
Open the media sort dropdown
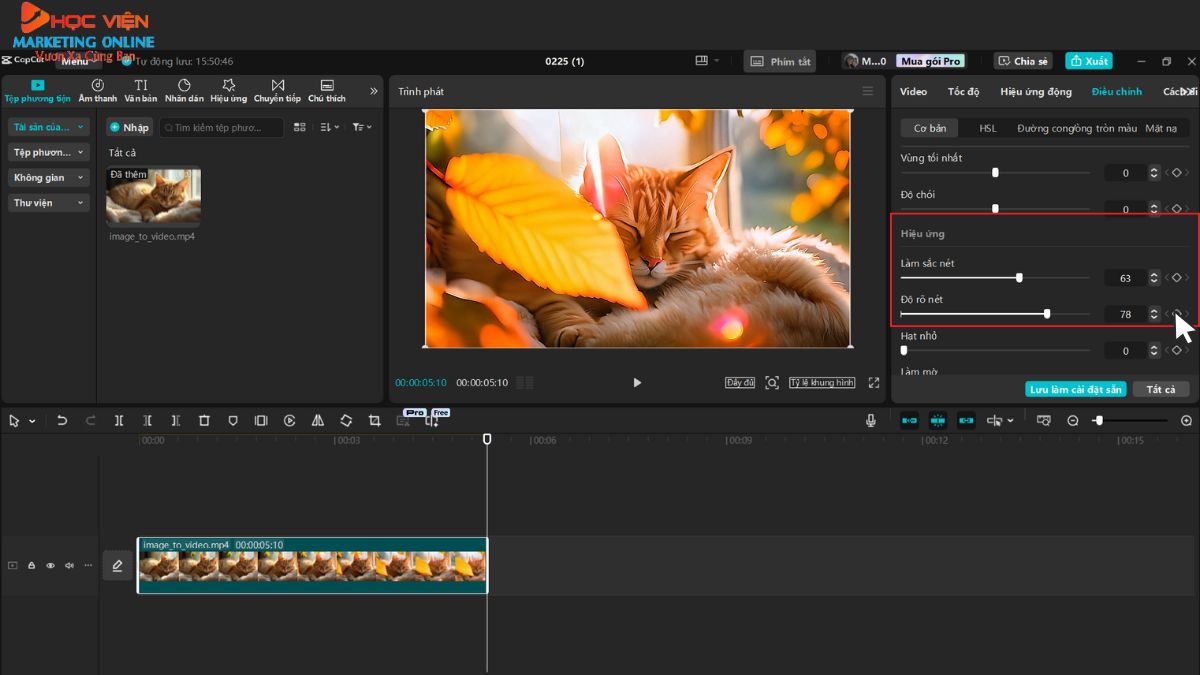(329, 127)
